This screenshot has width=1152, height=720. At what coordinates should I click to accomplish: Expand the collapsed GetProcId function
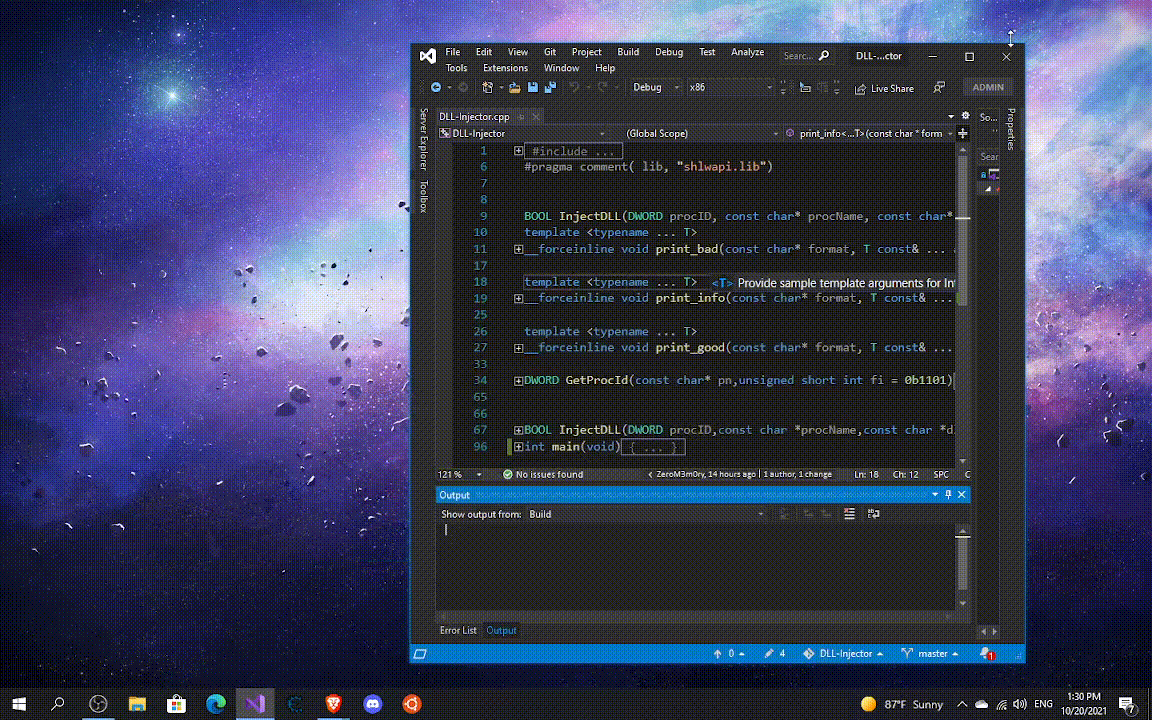click(x=518, y=381)
